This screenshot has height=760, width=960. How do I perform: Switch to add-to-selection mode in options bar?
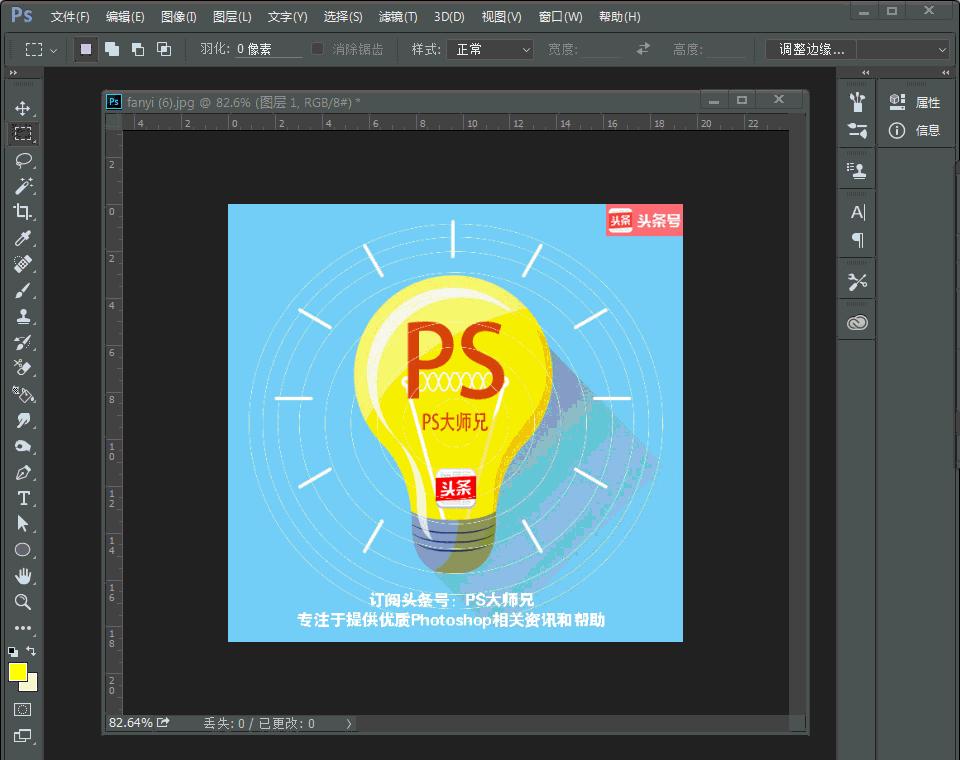tap(110, 48)
